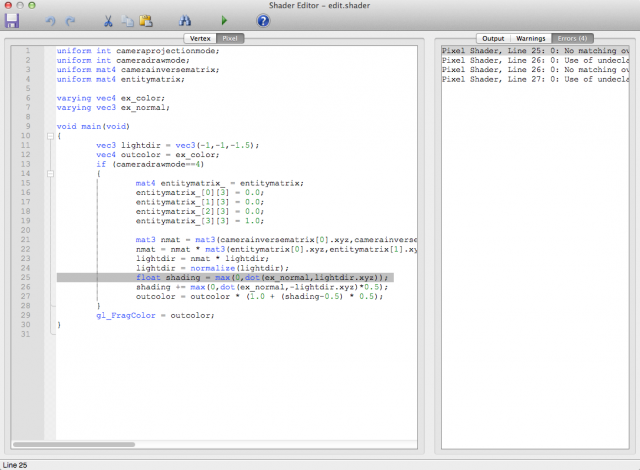Select the Pixel shader tab
This screenshot has height=470, width=640.
pos(230,38)
